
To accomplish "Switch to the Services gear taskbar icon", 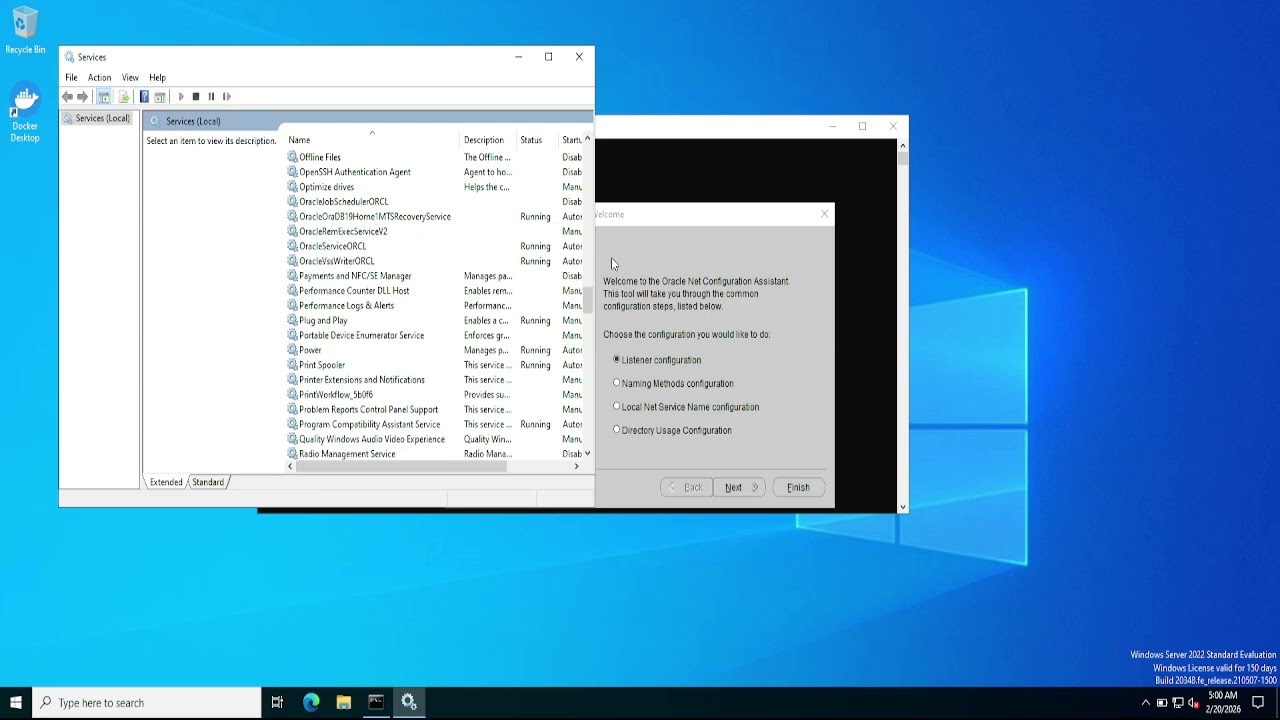I will pyautogui.click(x=409, y=703).
